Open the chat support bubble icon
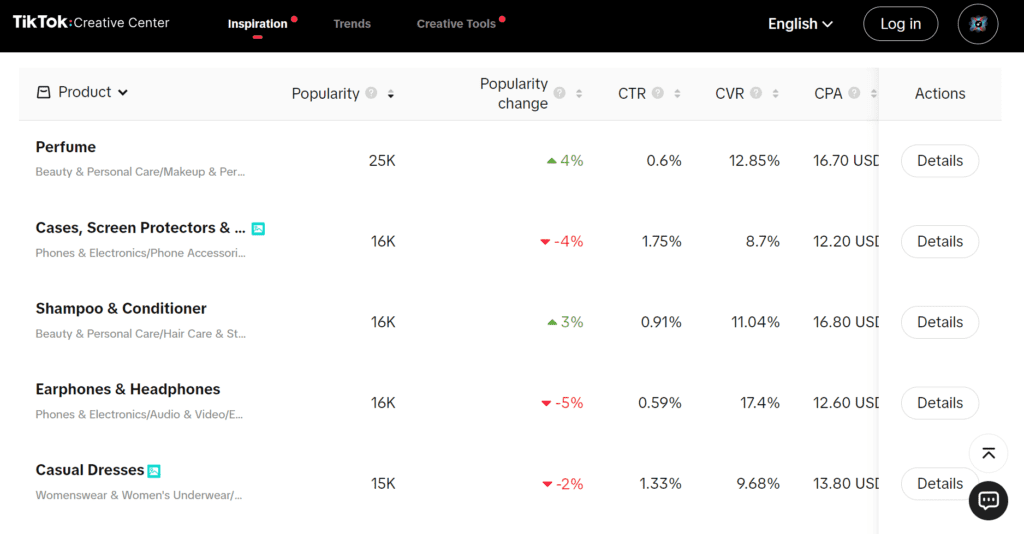The image size is (1024, 534). [988, 500]
